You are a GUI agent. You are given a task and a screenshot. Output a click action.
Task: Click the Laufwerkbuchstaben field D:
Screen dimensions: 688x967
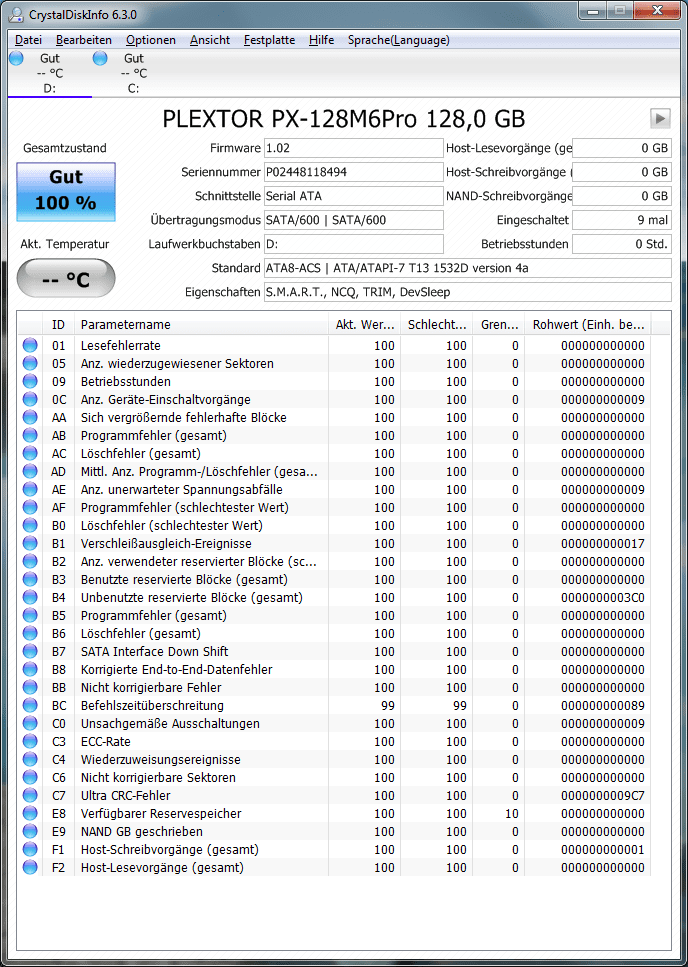[354, 244]
